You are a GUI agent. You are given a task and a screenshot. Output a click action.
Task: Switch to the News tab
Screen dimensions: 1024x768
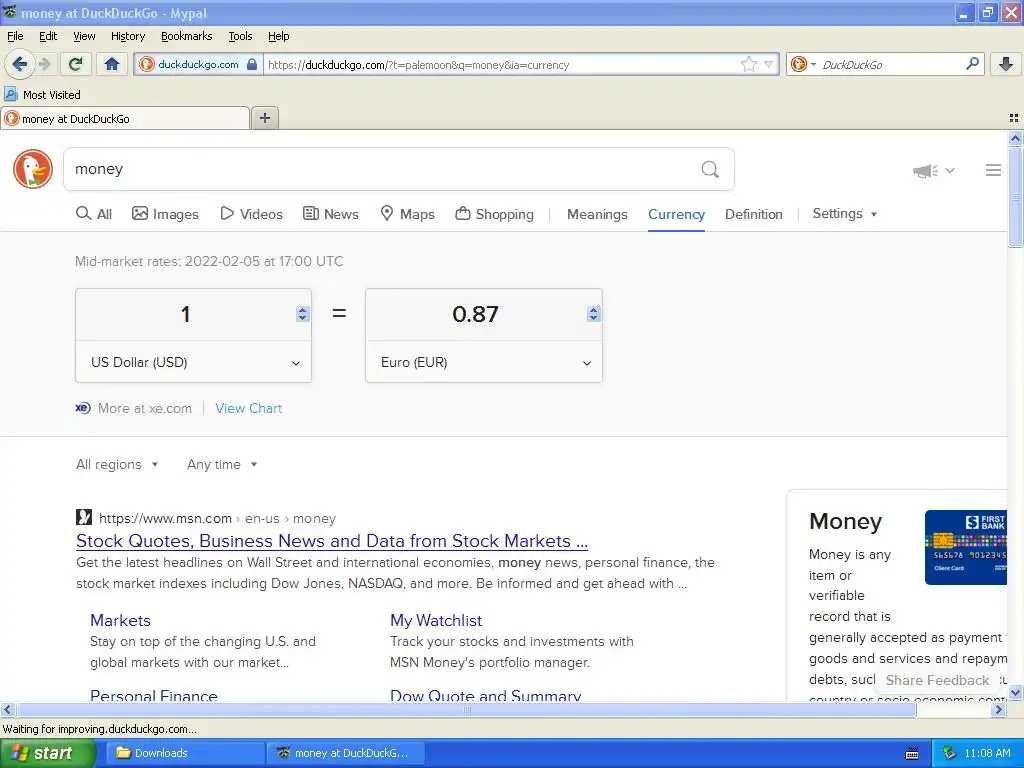click(x=330, y=214)
